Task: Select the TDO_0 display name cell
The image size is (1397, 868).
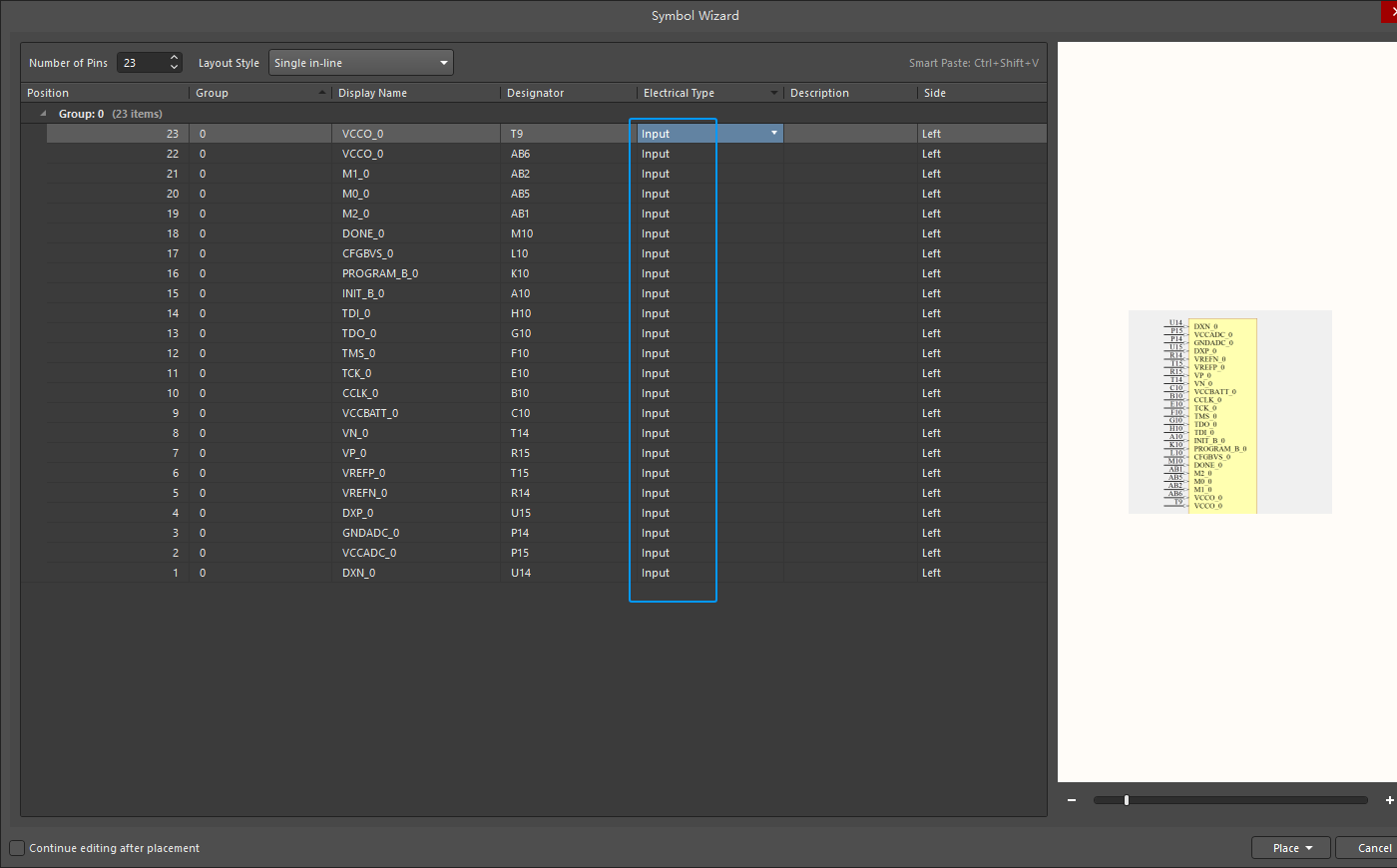Action: point(416,333)
